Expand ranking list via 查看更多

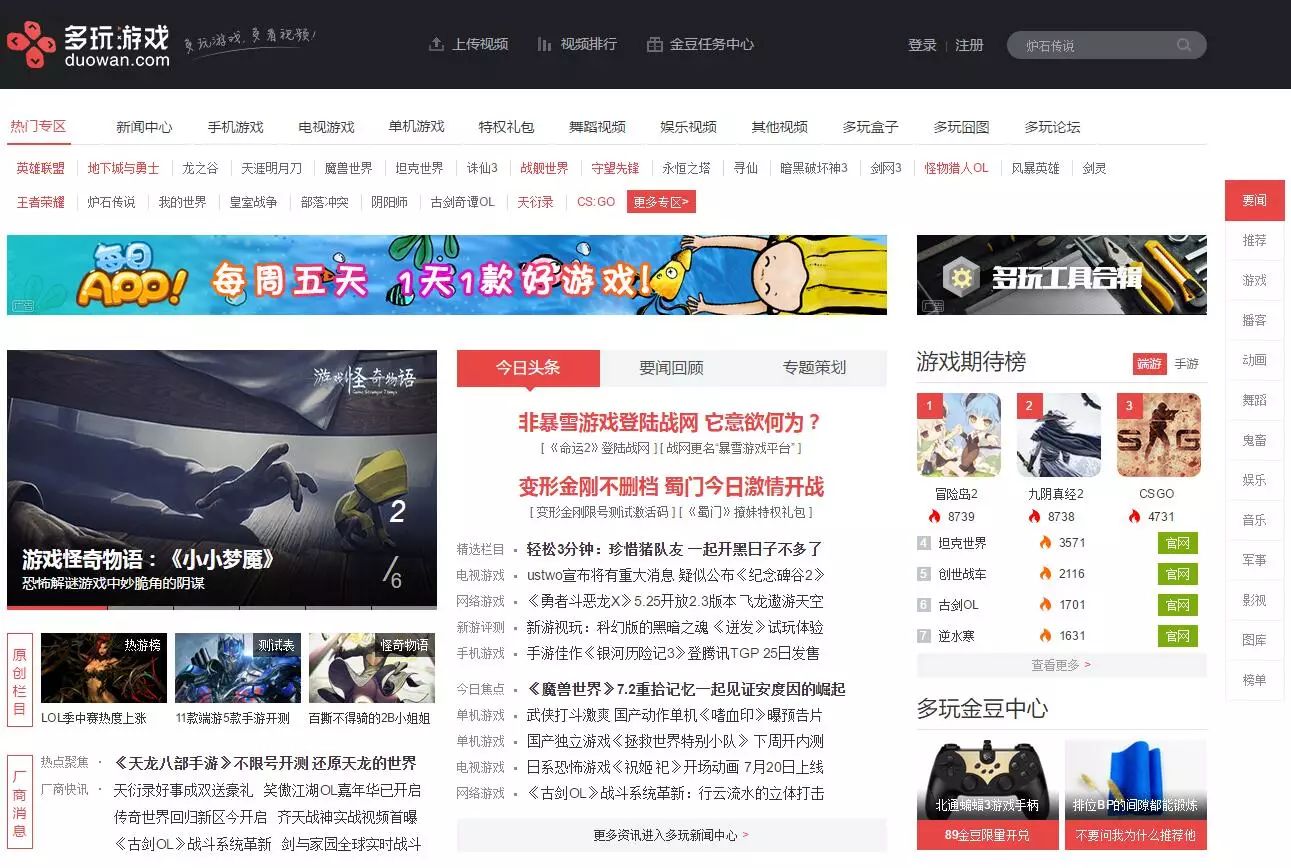tap(1061, 665)
